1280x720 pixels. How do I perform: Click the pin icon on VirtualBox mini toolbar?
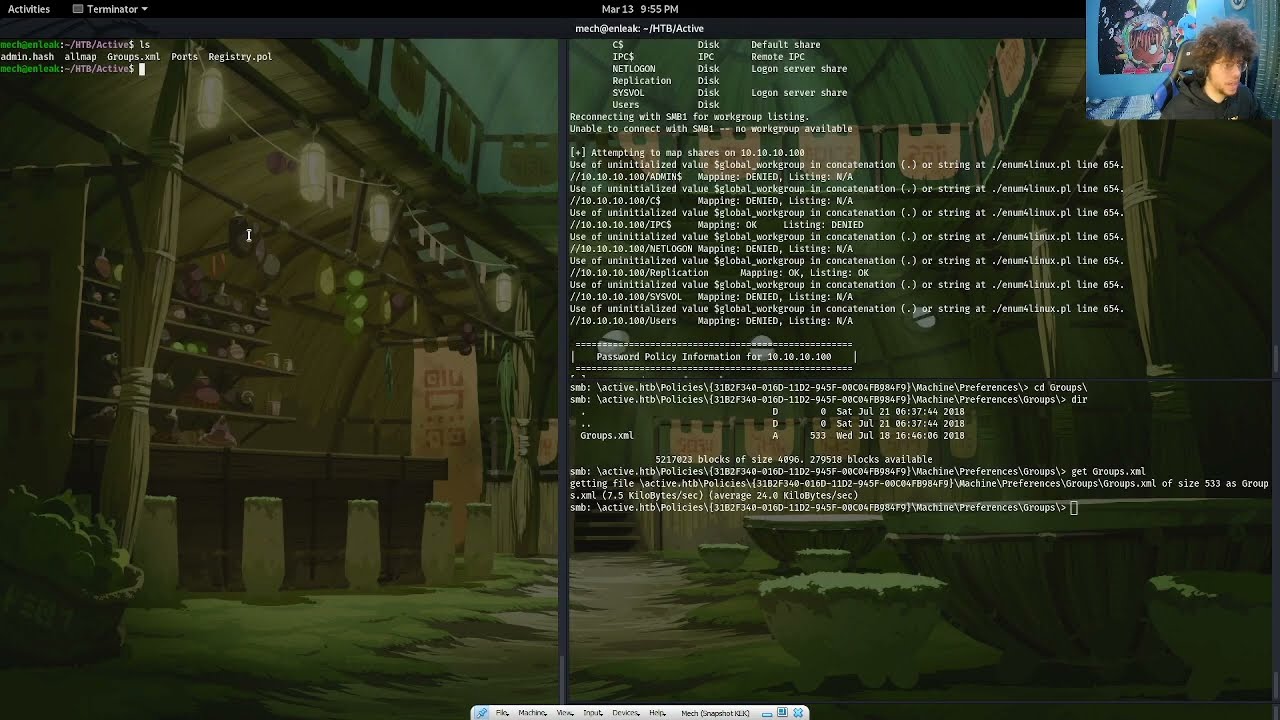(481, 713)
